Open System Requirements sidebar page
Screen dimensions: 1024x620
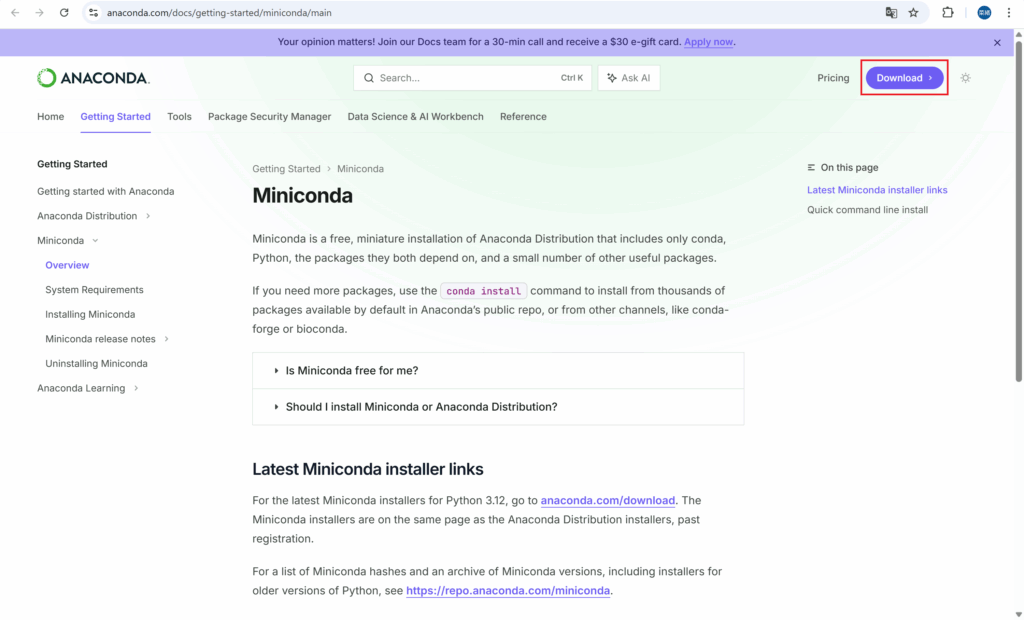point(94,289)
